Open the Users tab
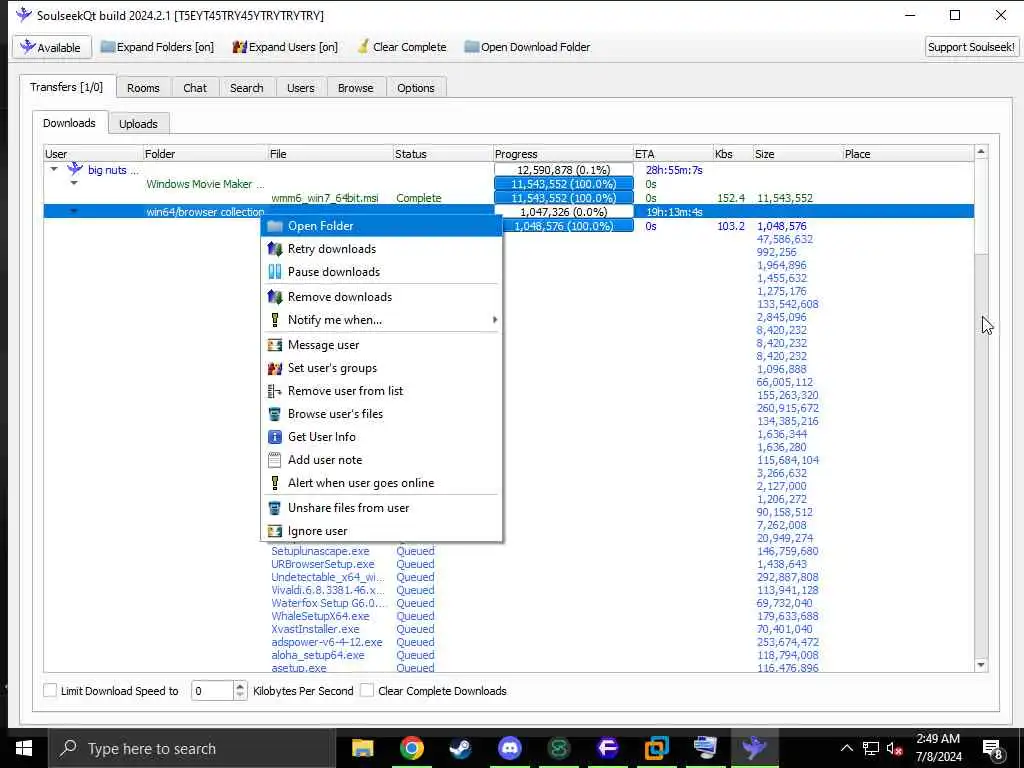 coord(300,88)
